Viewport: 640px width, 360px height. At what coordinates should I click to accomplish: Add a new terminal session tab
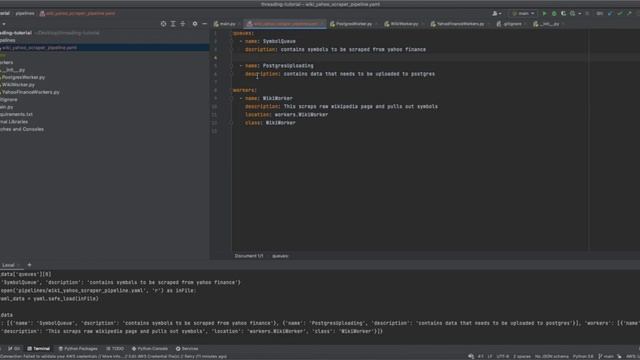click(x=29, y=265)
